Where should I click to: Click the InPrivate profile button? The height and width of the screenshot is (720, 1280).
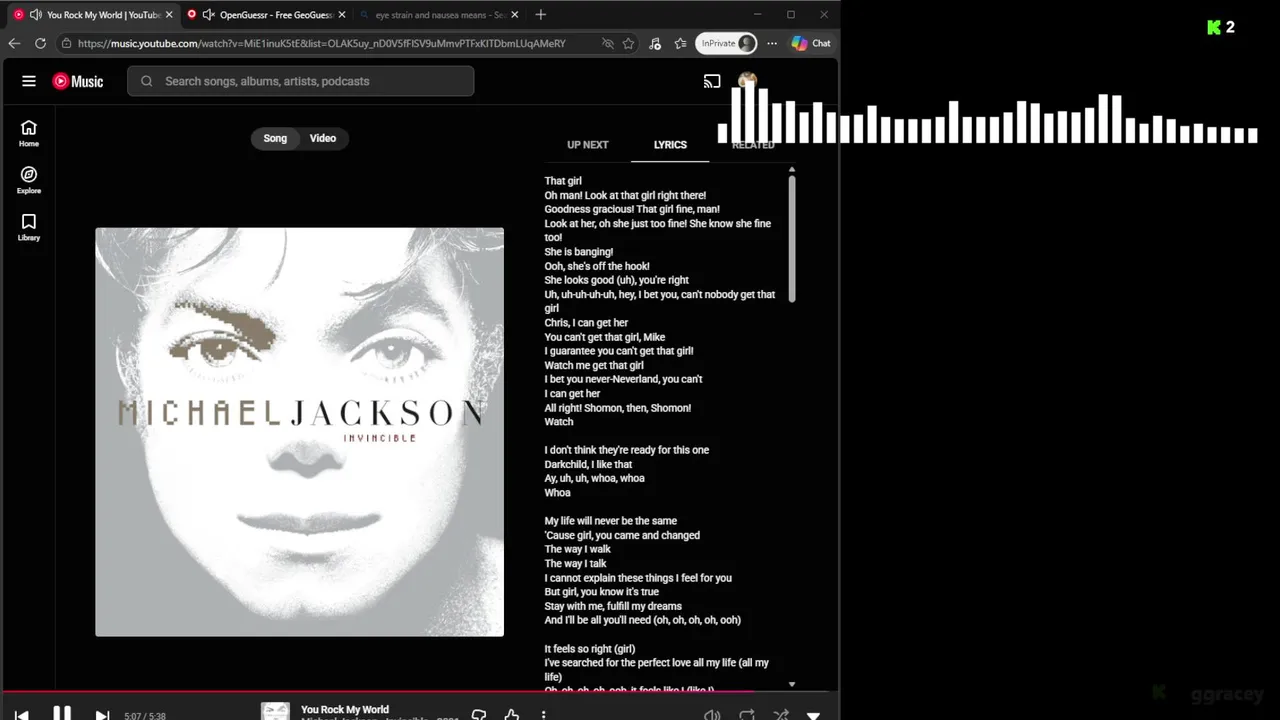[727, 43]
